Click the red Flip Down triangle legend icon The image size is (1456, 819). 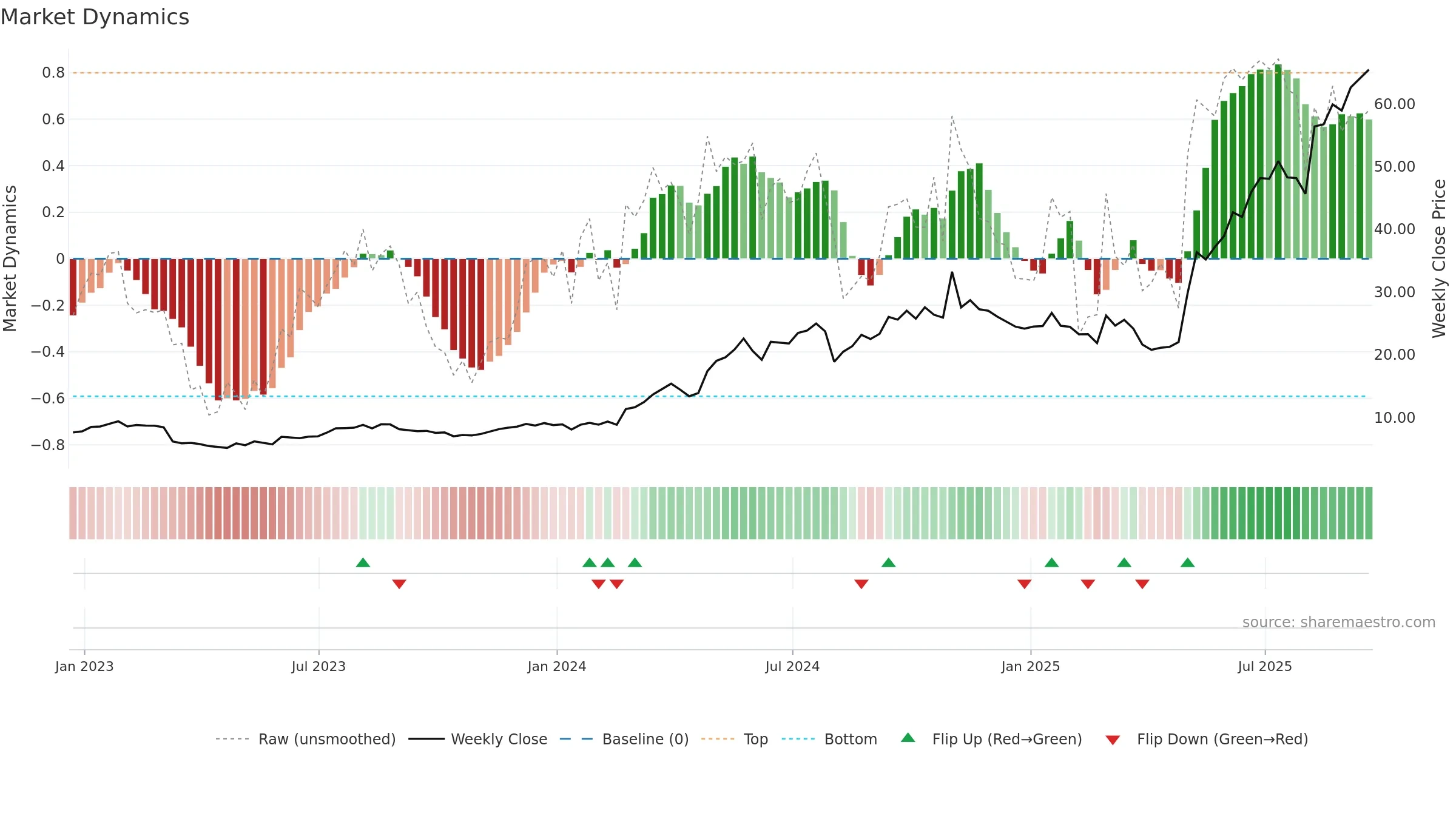[1113, 740]
